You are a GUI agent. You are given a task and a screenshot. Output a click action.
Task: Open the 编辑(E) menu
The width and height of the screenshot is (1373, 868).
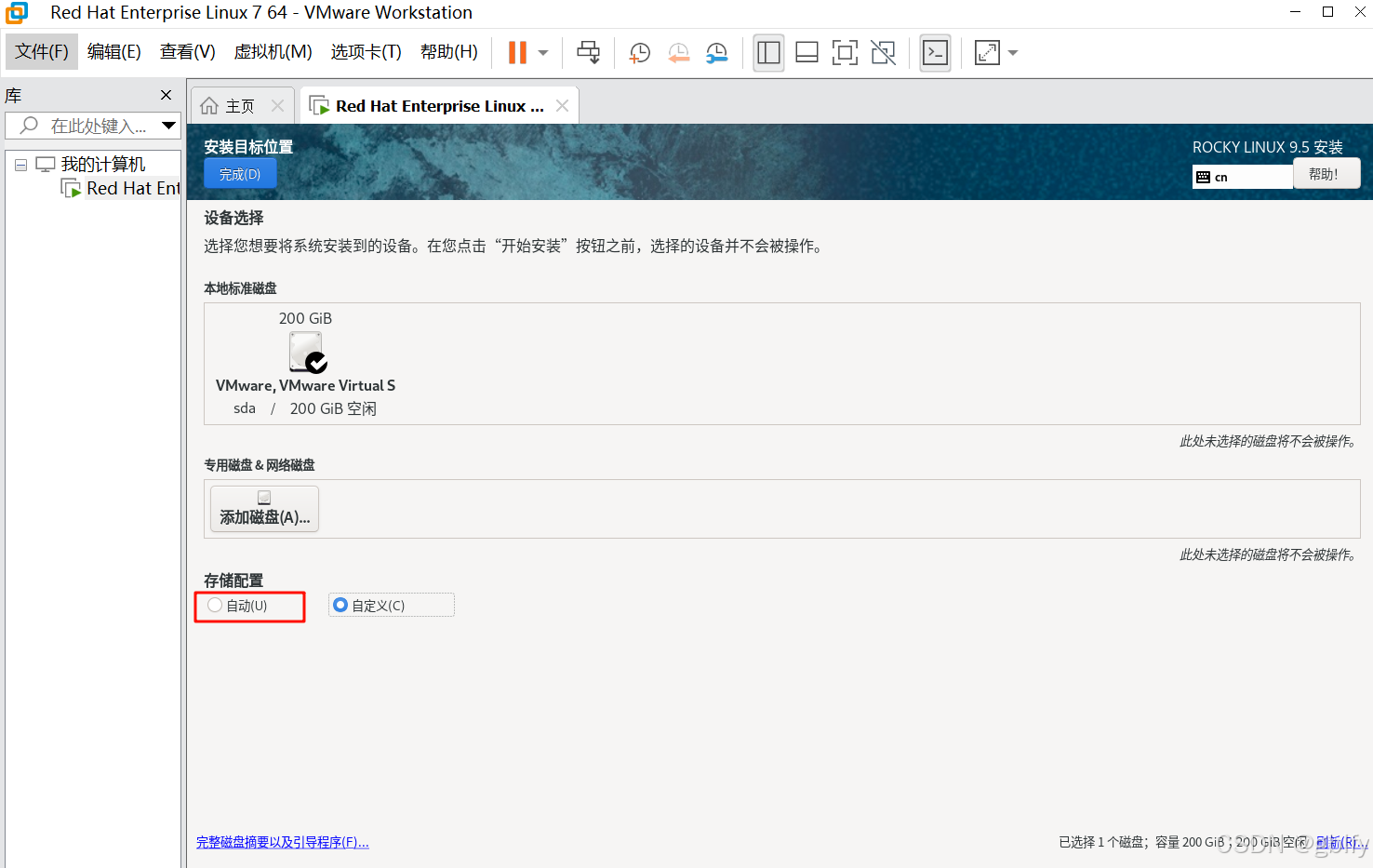tap(114, 52)
